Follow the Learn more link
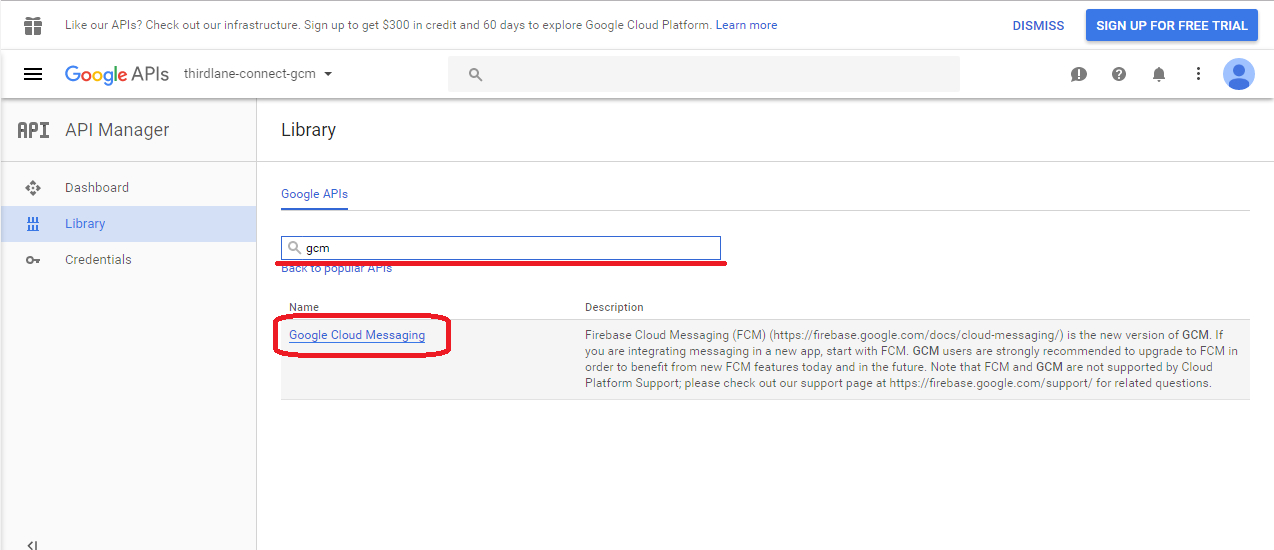The width and height of the screenshot is (1274, 550). pos(746,25)
